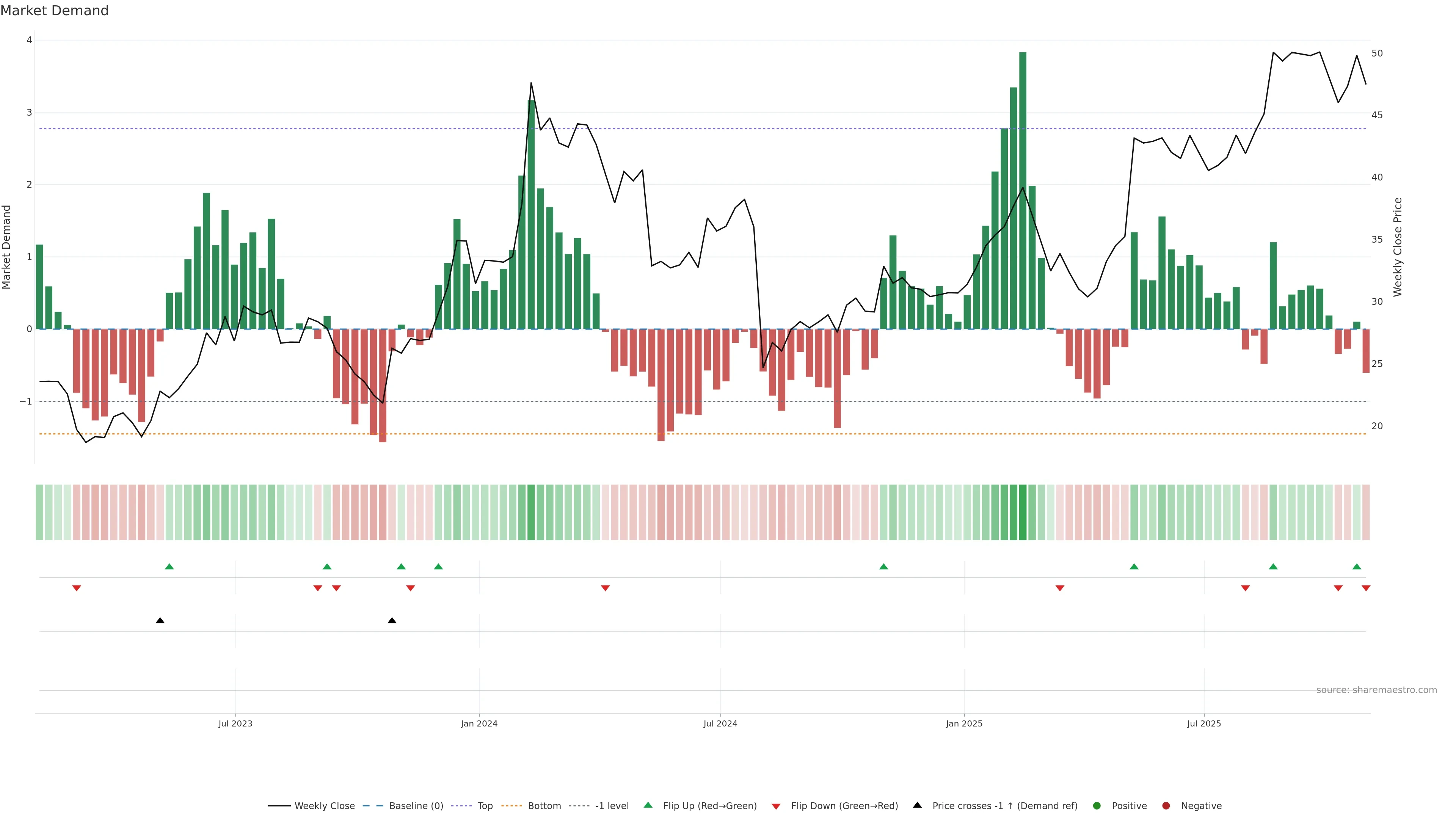Click the Jan 2024 x-axis label
Image resolution: width=1456 pixels, height=819 pixels.
[479, 723]
